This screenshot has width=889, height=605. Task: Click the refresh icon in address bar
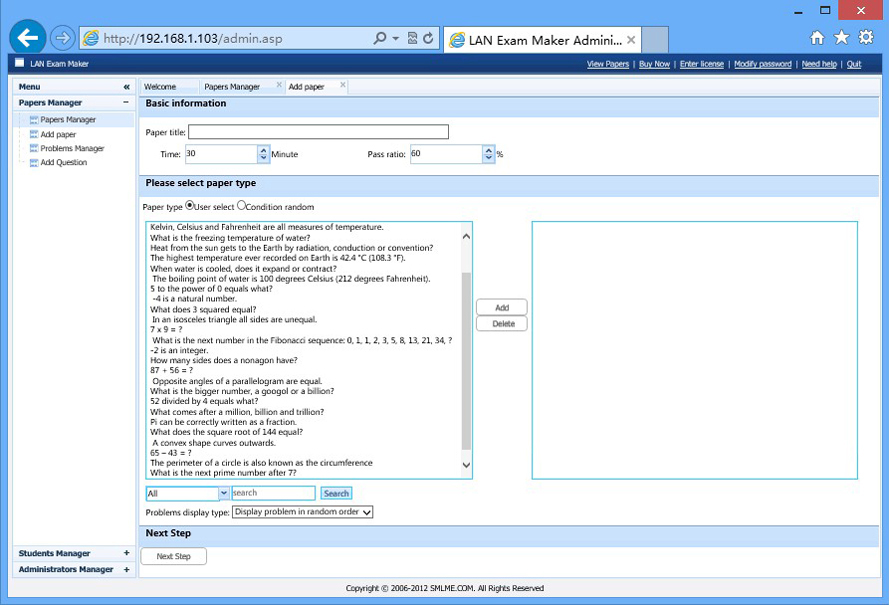tap(428, 38)
